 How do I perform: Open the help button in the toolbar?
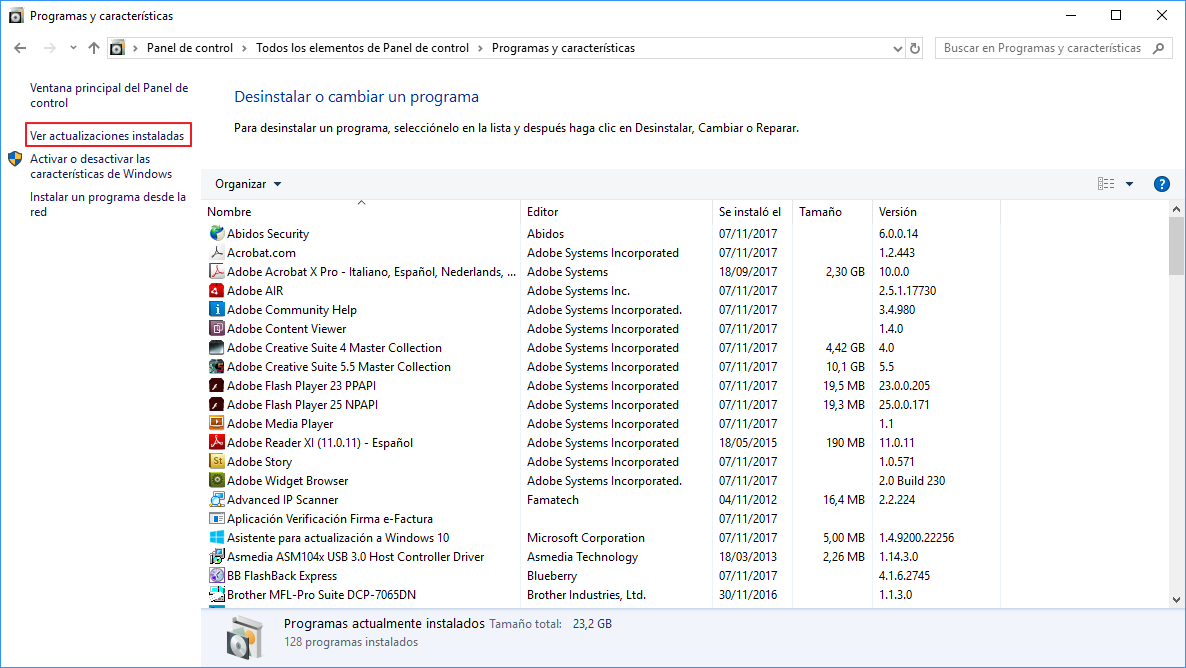(1162, 184)
